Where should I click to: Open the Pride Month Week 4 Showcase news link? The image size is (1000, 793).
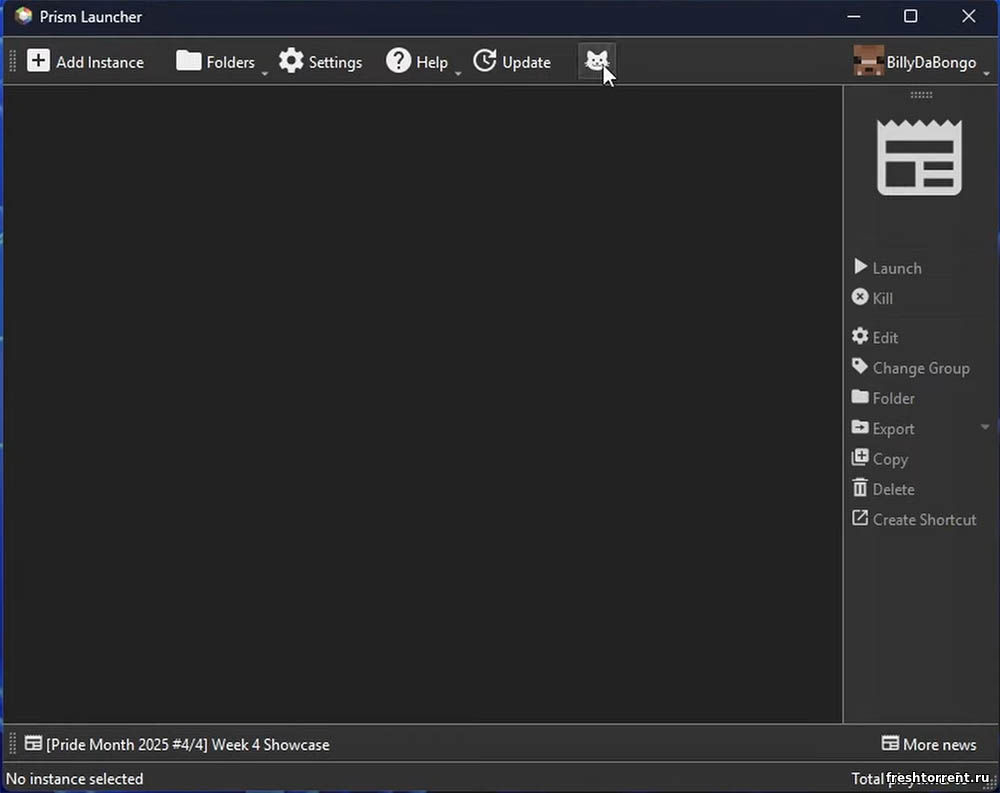[x=178, y=744]
